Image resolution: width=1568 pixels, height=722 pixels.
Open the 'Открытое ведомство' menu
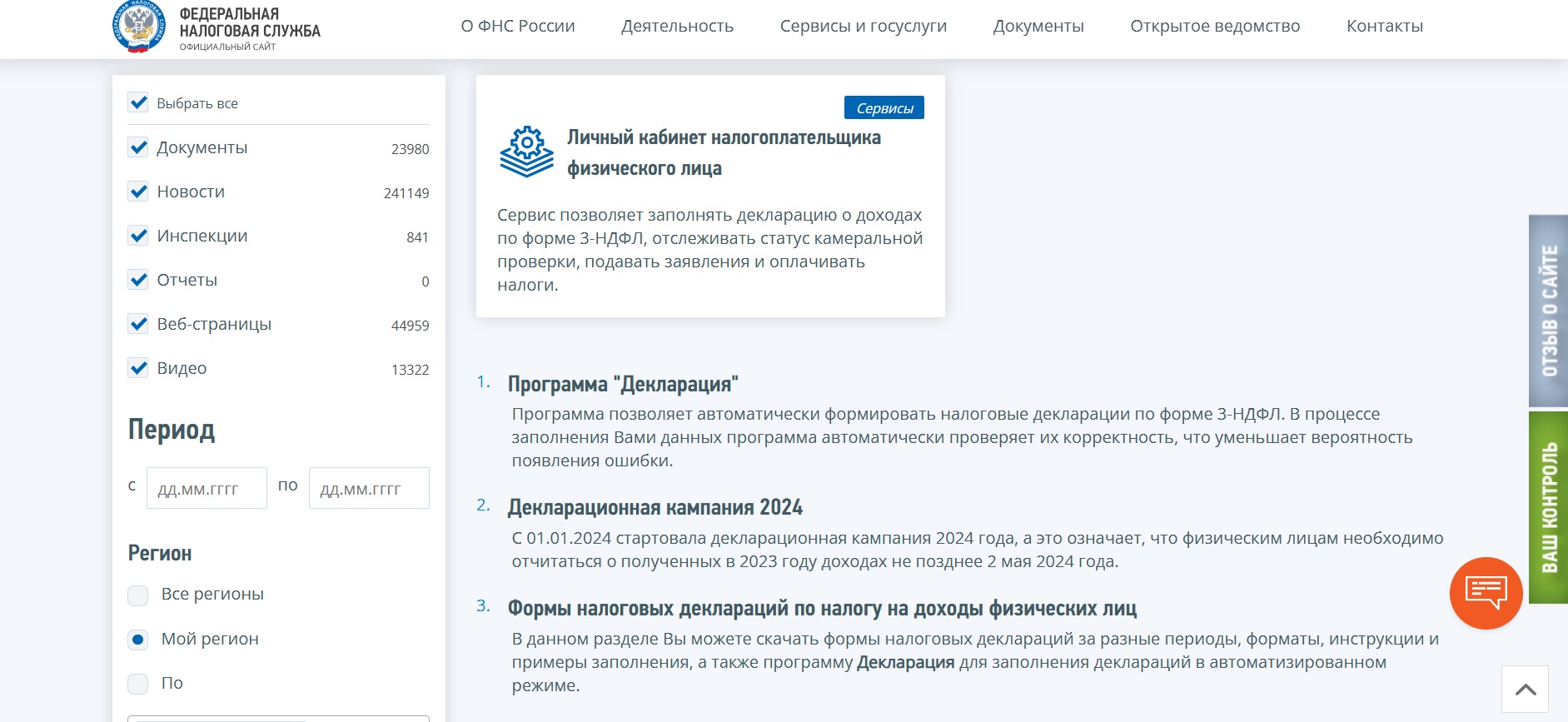coord(1215,26)
